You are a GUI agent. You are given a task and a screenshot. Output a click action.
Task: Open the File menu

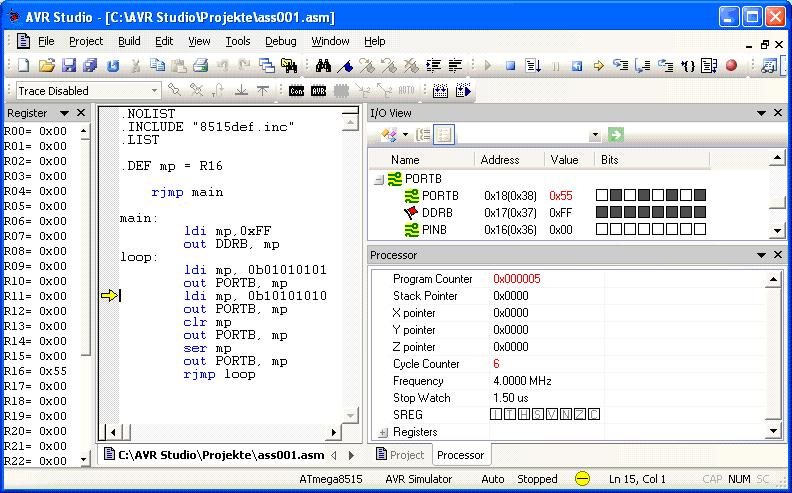click(46, 41)
